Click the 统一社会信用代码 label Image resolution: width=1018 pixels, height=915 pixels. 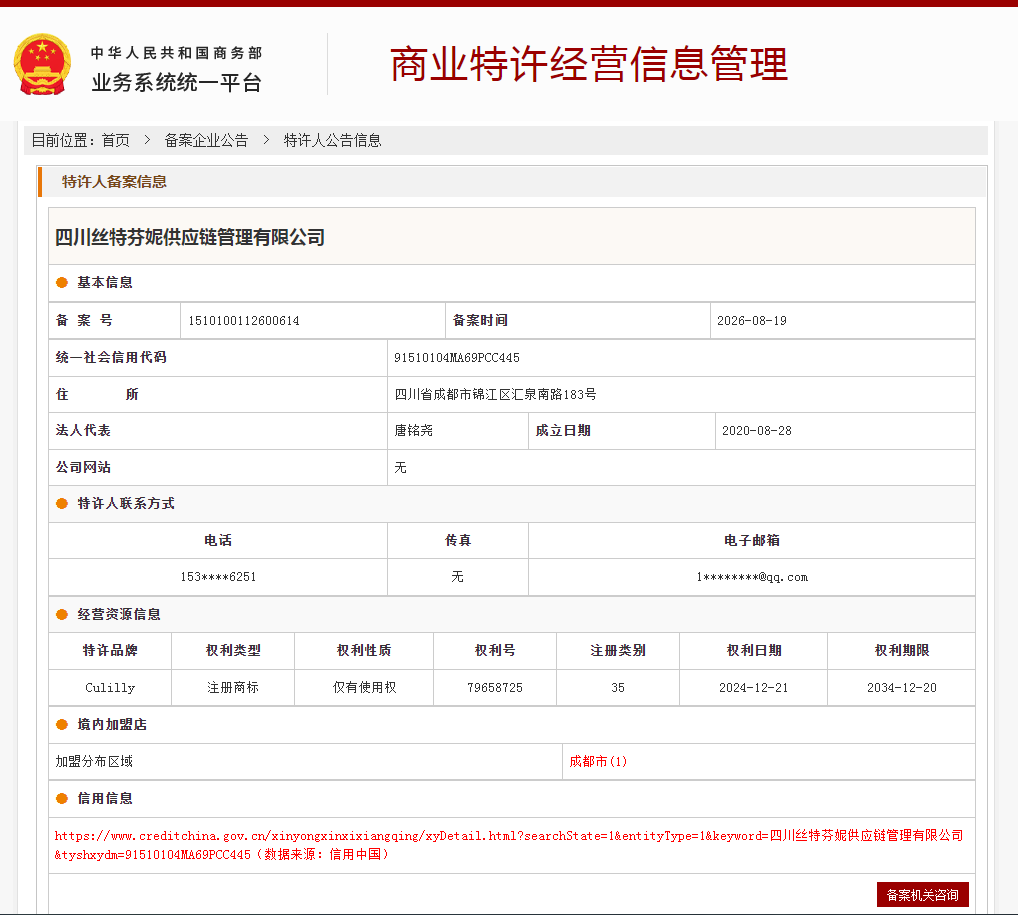pos(111,357)
